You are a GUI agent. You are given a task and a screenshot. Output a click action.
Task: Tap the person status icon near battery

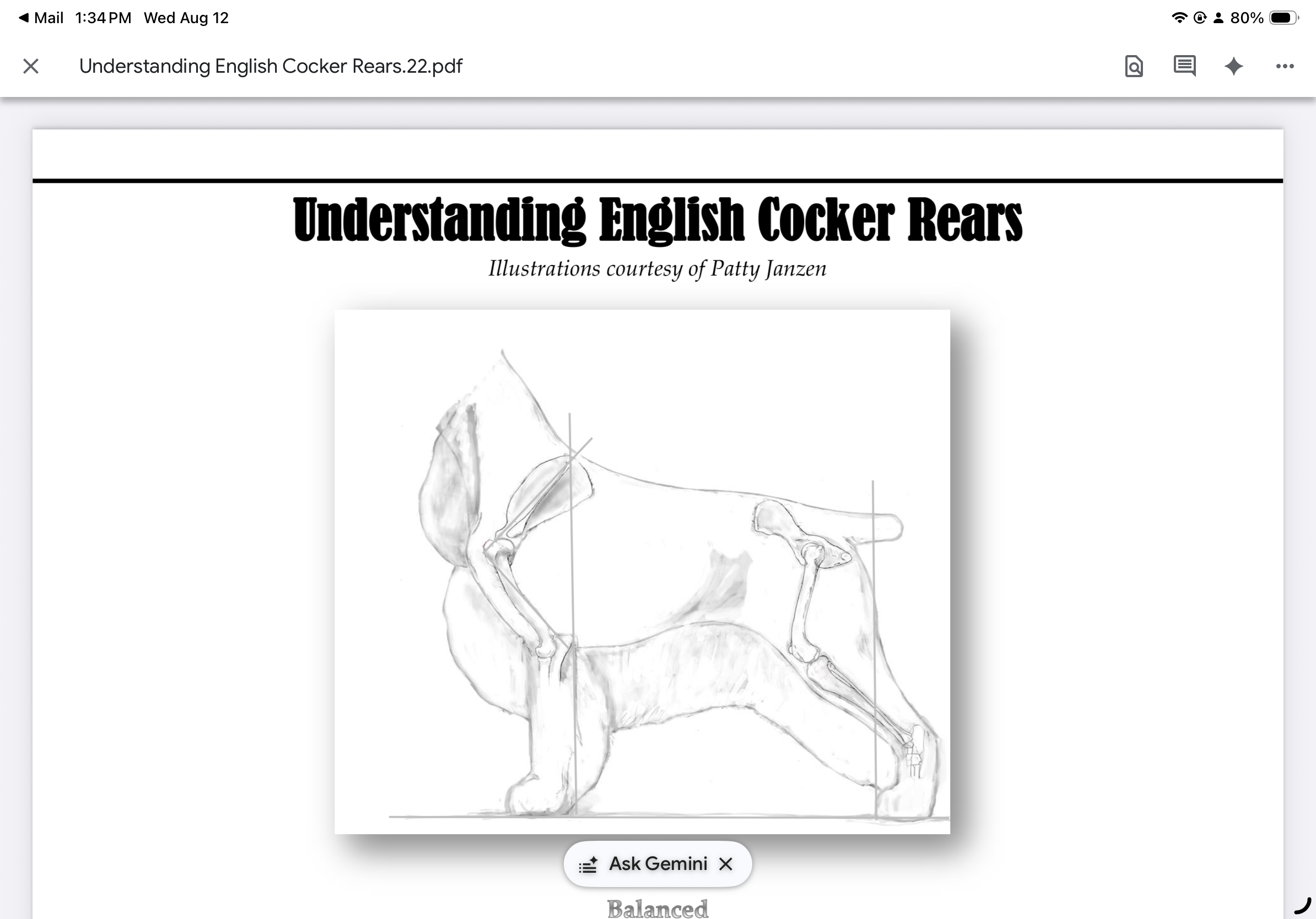click(x=1218, y=18)
